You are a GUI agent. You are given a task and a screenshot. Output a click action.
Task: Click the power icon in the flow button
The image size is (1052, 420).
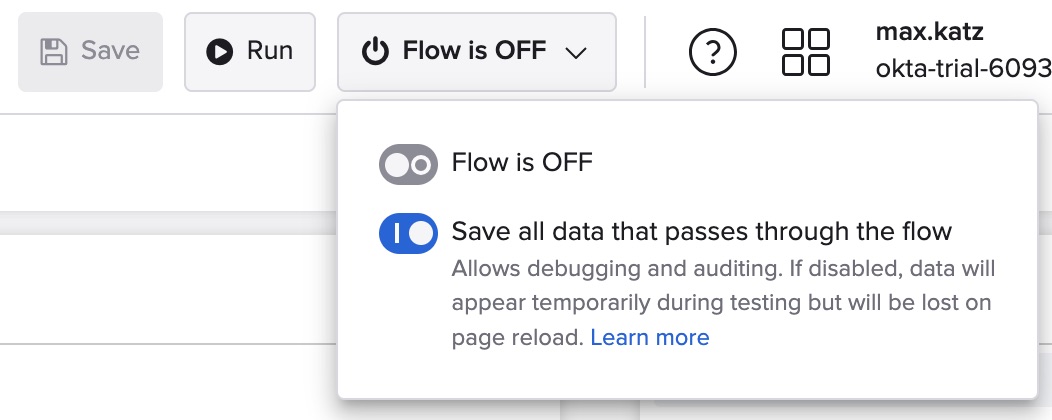click(374, 52)
